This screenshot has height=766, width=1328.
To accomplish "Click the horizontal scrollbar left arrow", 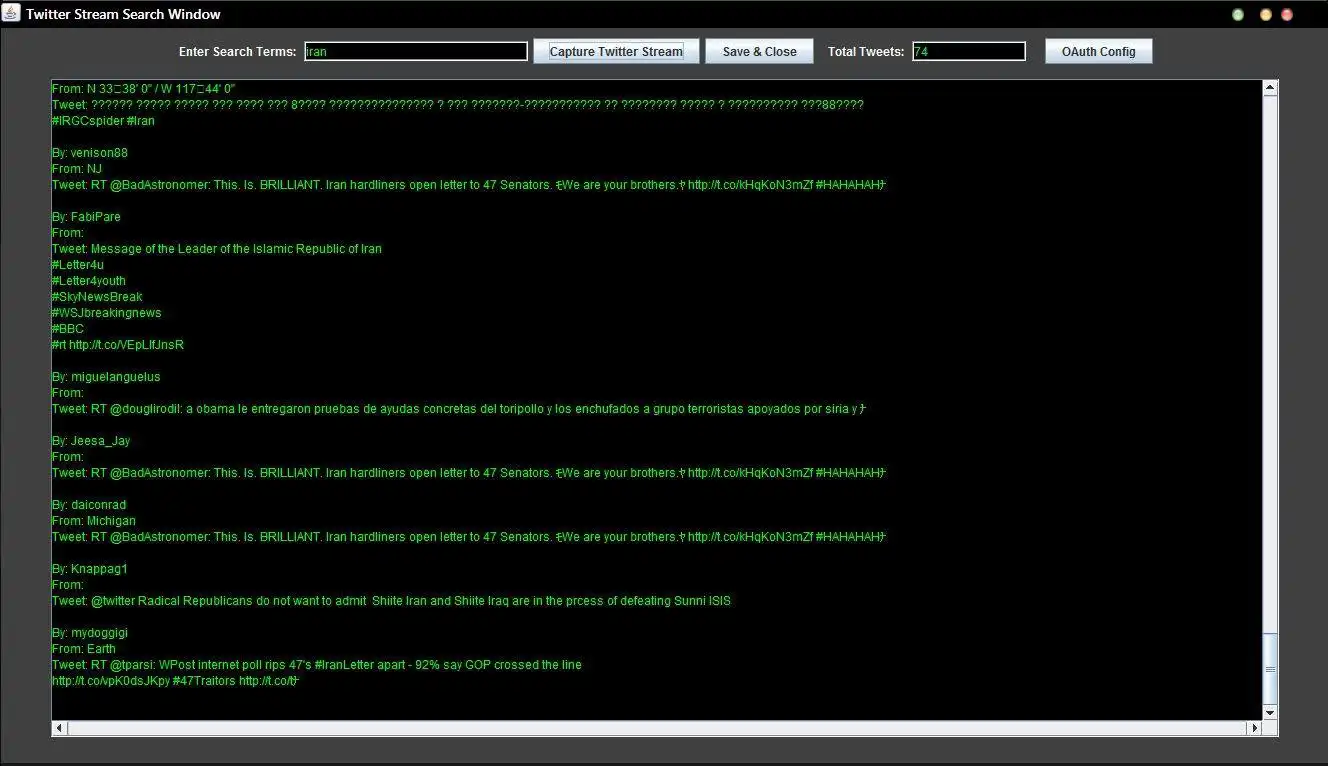I will point(60,729).
